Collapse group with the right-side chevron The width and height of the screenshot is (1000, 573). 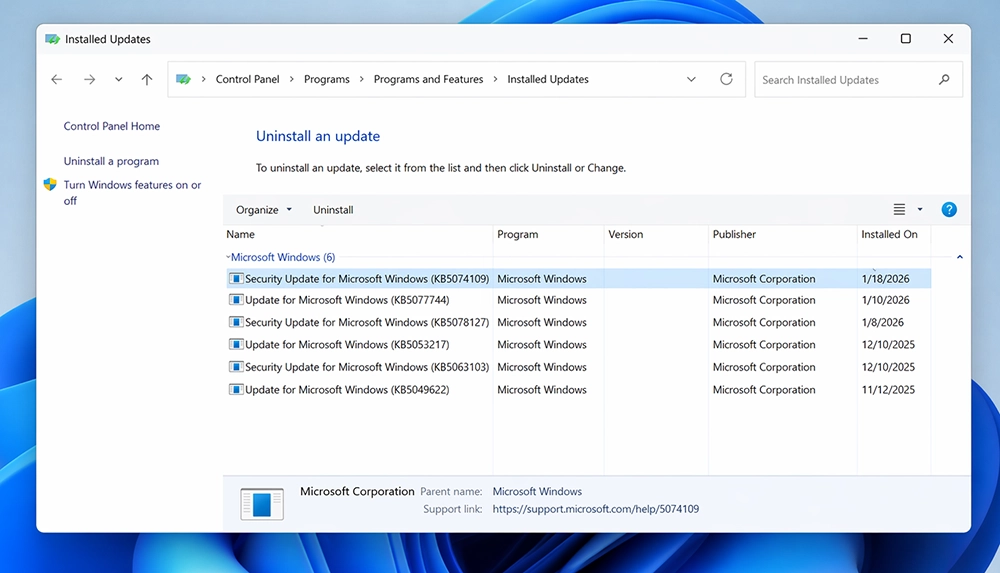coord(959,257)
